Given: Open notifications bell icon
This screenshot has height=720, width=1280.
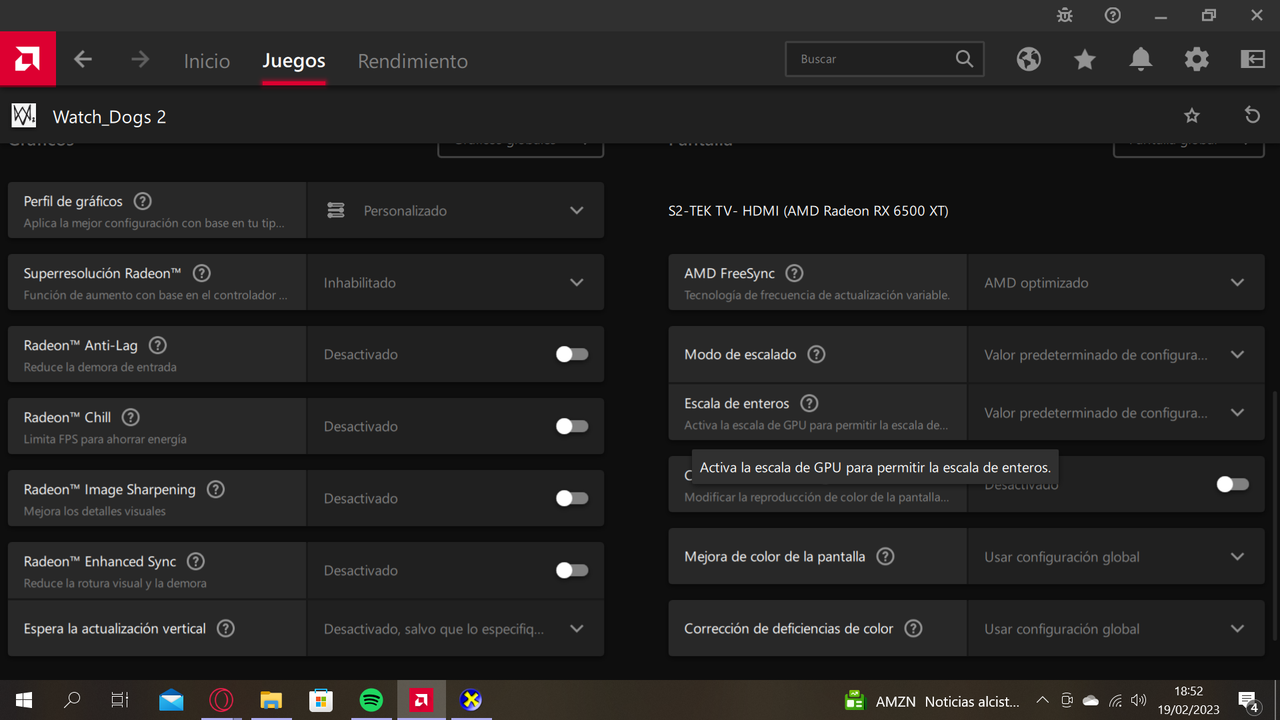Looking at the screenshot, I should pyautogui.click(x=1141, y=59).
